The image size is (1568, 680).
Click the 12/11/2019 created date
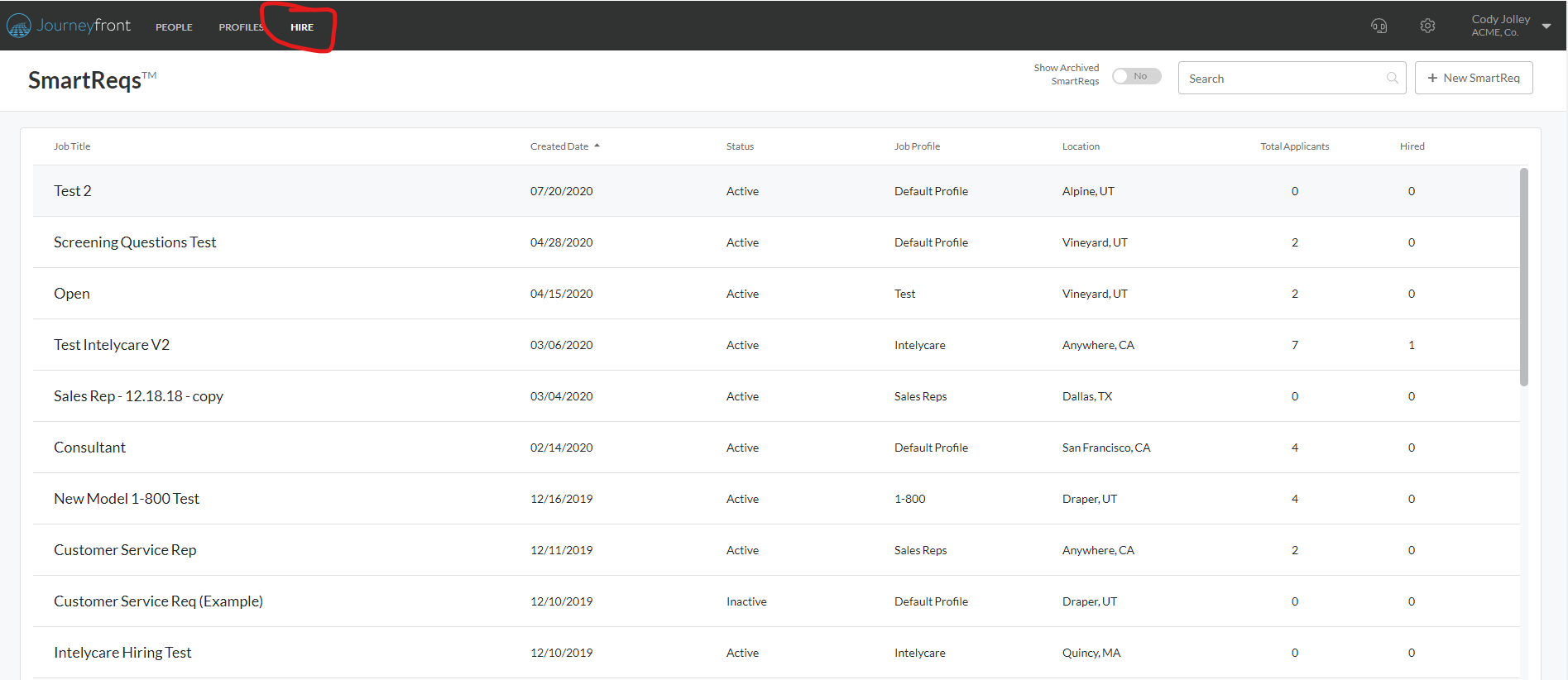pyautogui.click(x=561, y=550)
